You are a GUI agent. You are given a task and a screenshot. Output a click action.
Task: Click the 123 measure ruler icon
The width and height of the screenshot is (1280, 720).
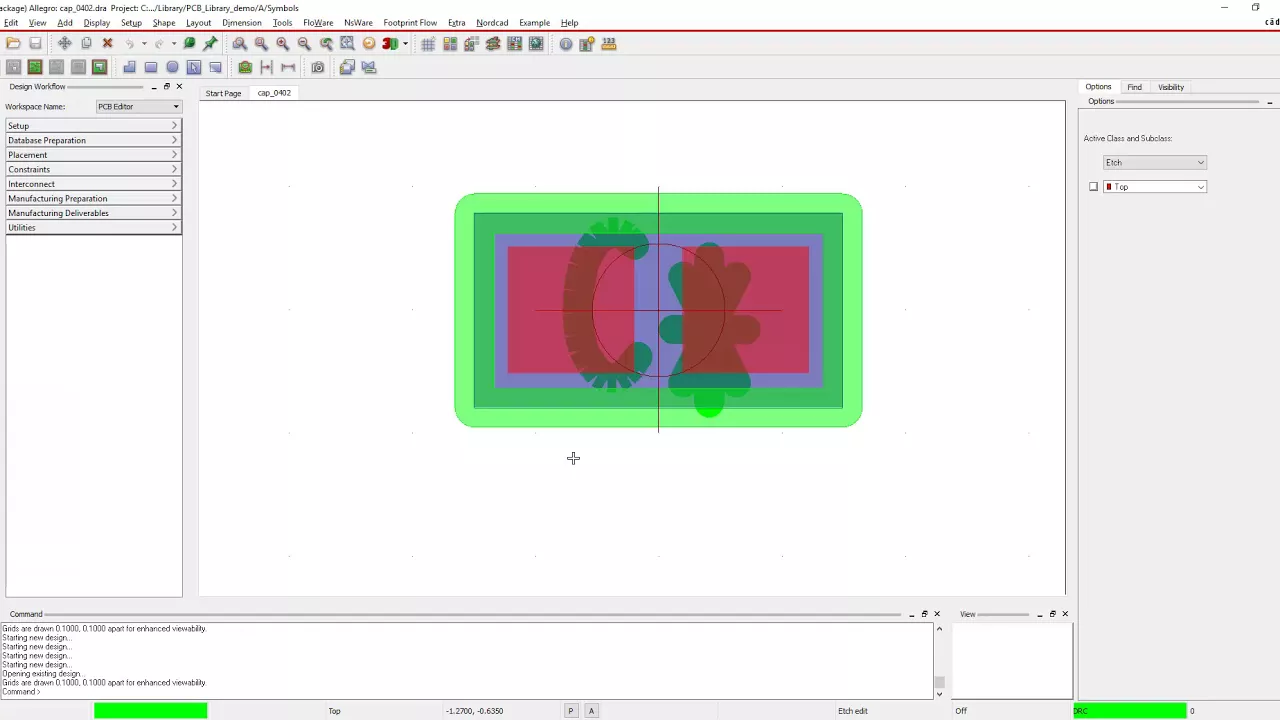point(609,43)
